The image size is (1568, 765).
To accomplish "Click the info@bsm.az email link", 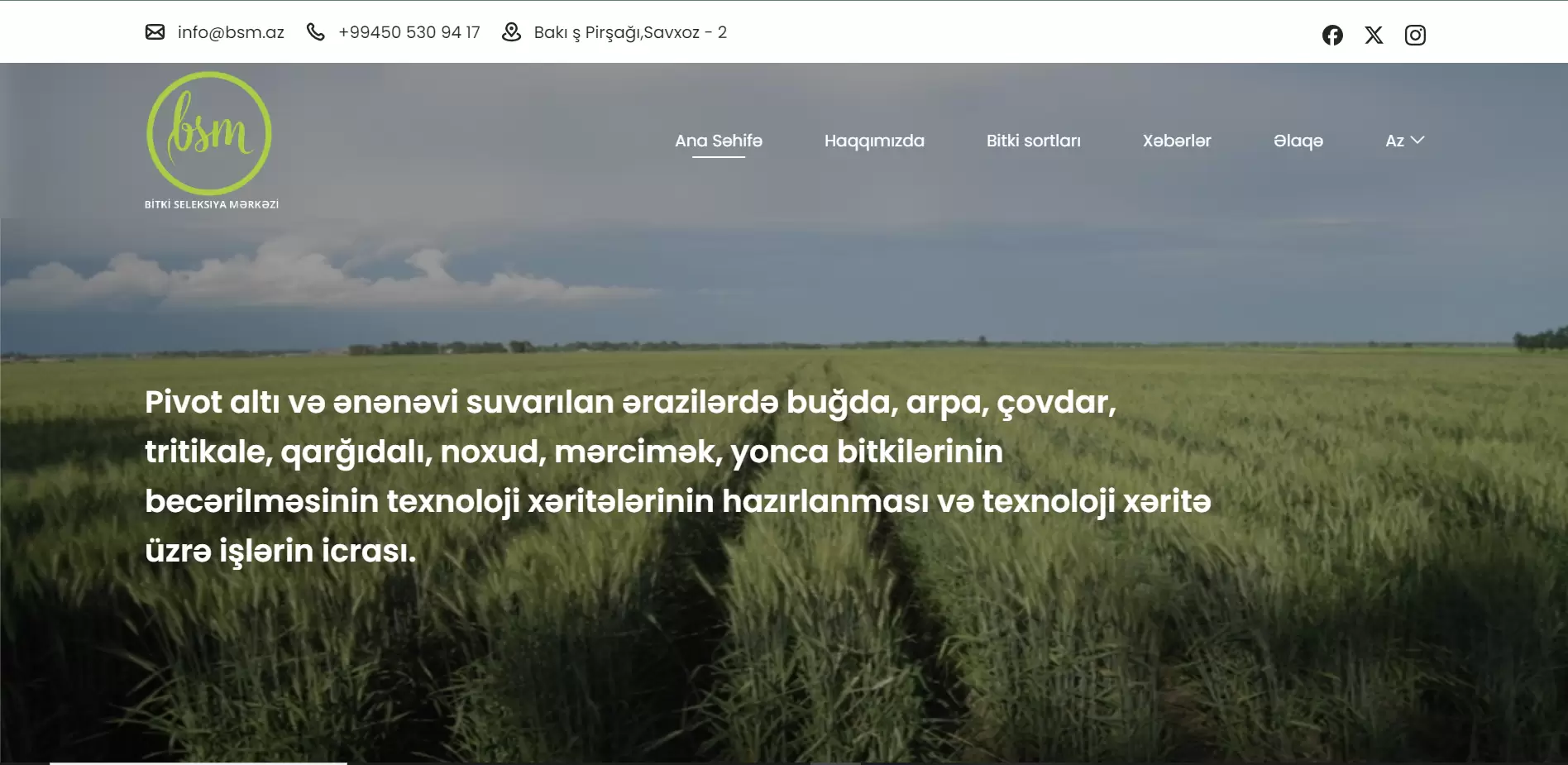I will 231,32.
